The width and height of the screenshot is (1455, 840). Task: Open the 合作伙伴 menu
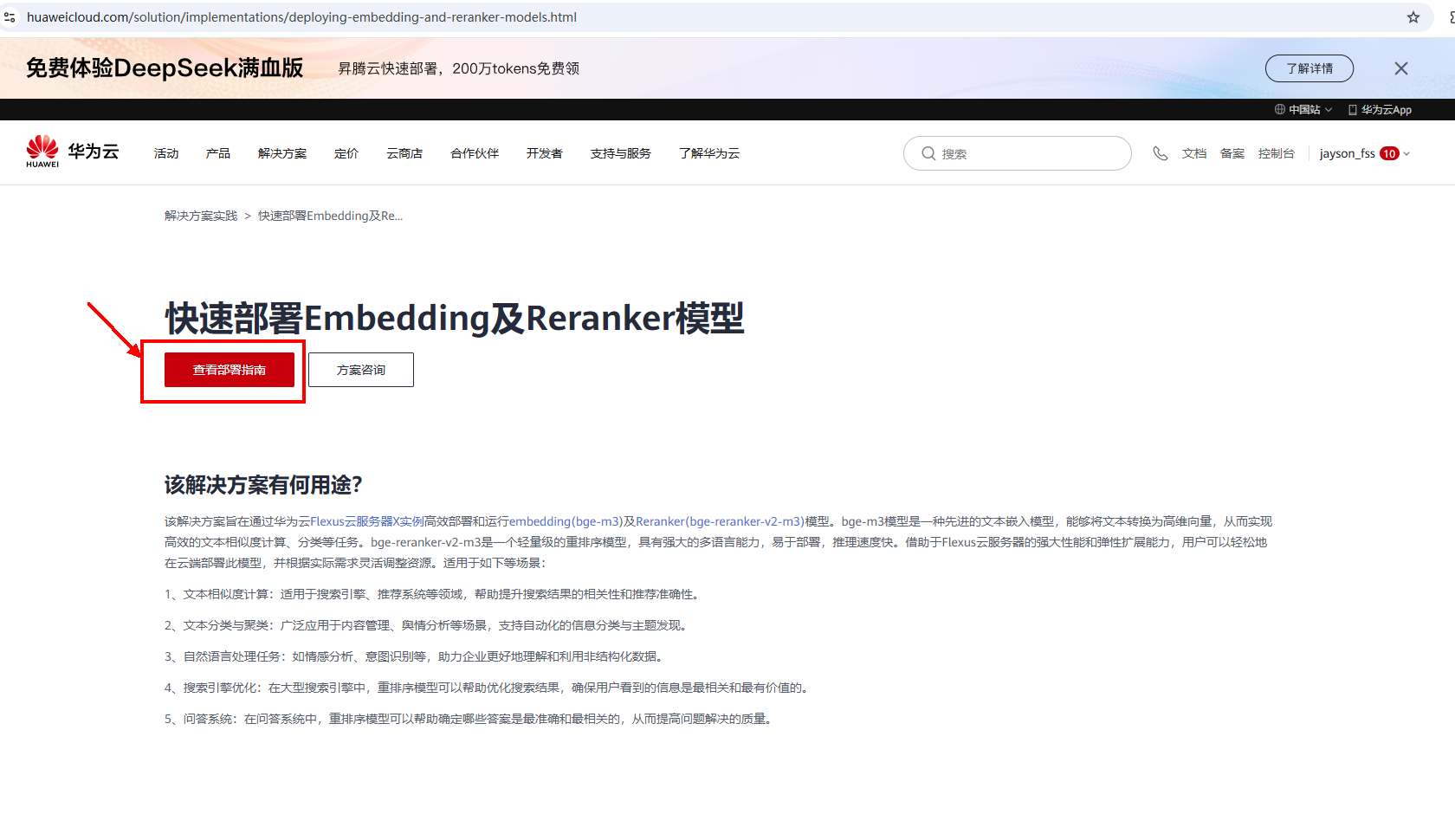coord(475,153)
